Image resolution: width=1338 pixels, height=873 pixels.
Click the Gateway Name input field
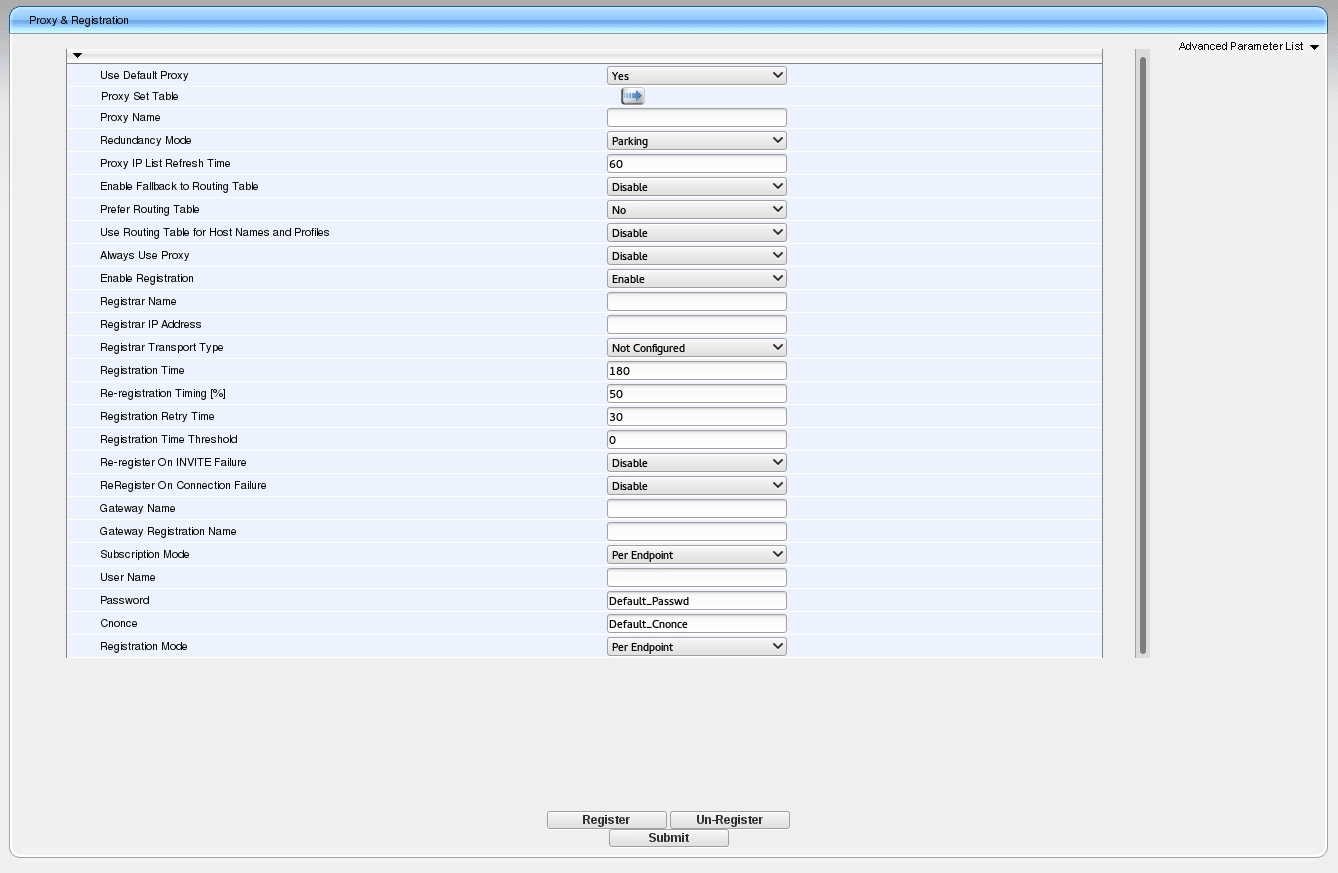[x=697, y=508]
